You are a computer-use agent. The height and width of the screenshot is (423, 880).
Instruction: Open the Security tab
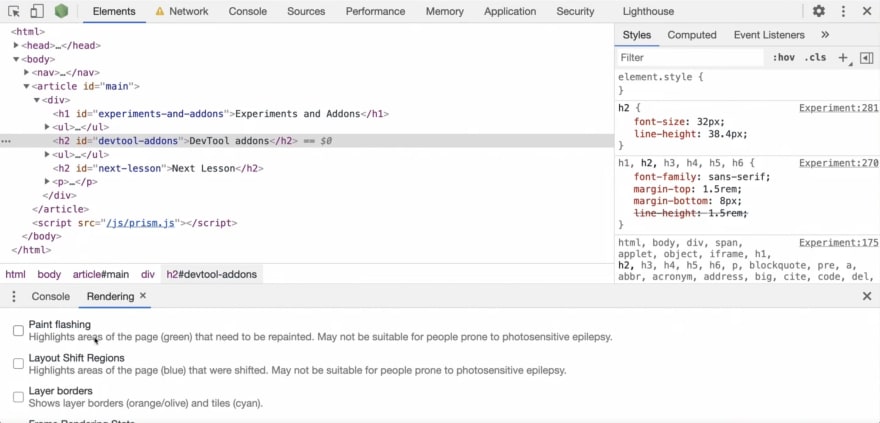tap(575, 11)
